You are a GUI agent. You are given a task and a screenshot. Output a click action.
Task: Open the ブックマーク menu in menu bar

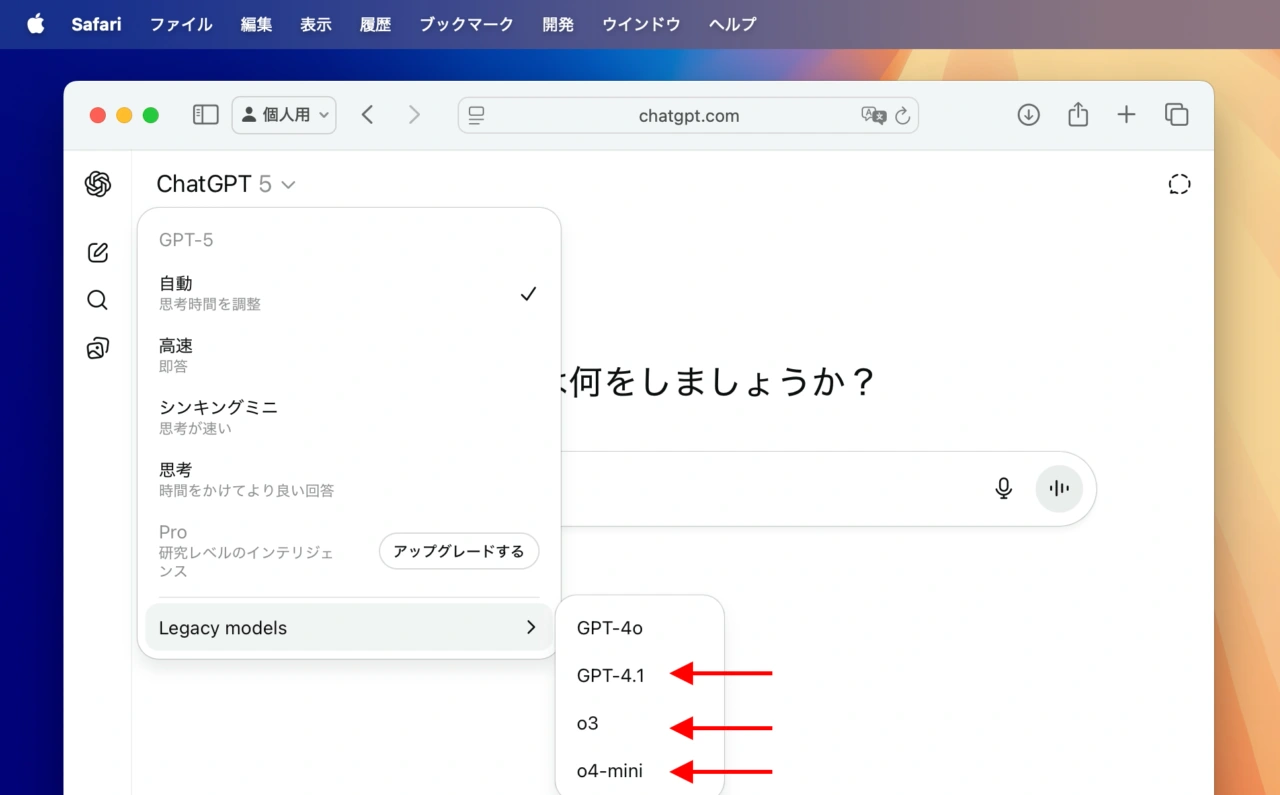click(466, 24)
